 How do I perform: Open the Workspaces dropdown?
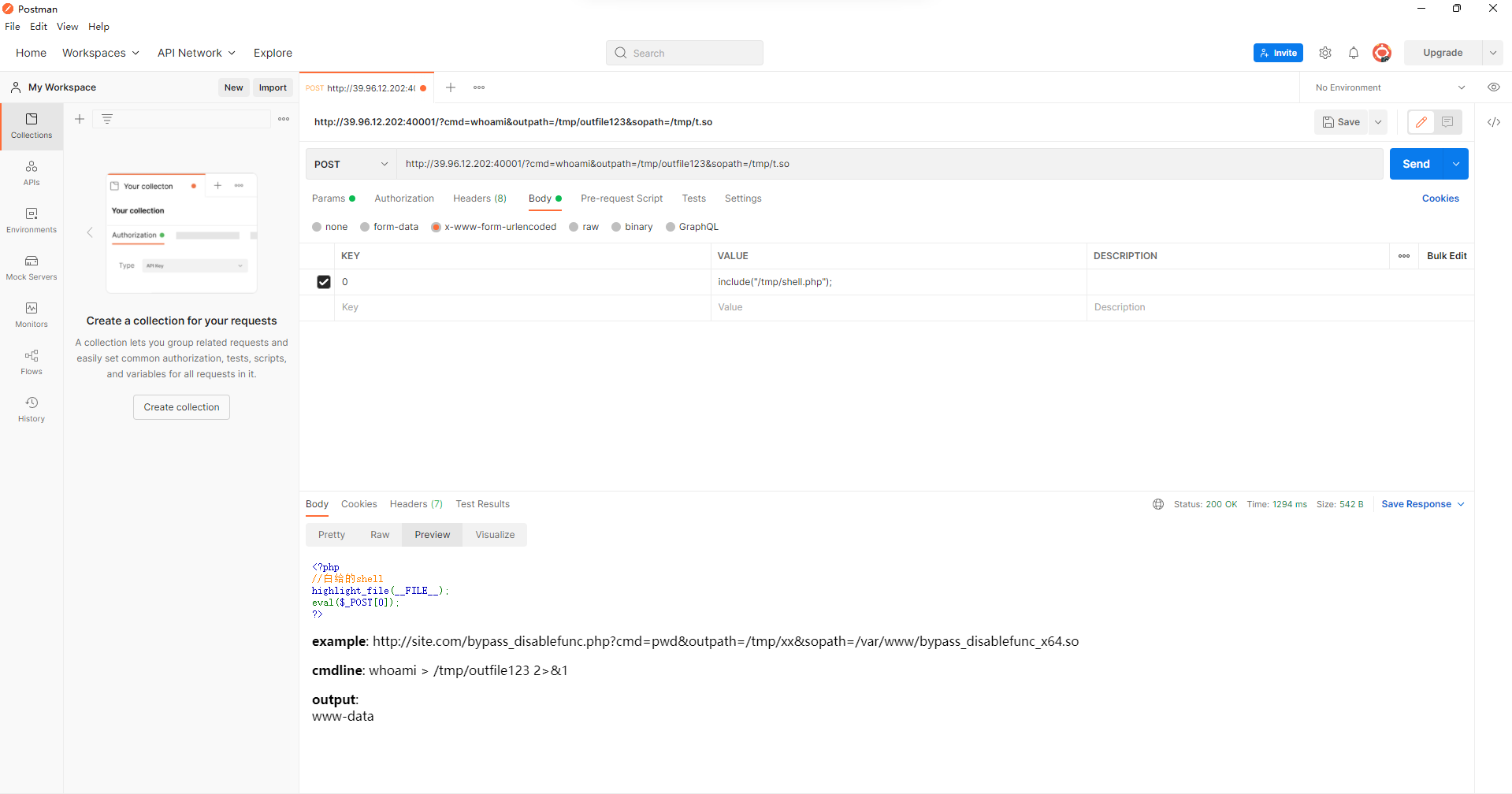(x=101, y=53)
